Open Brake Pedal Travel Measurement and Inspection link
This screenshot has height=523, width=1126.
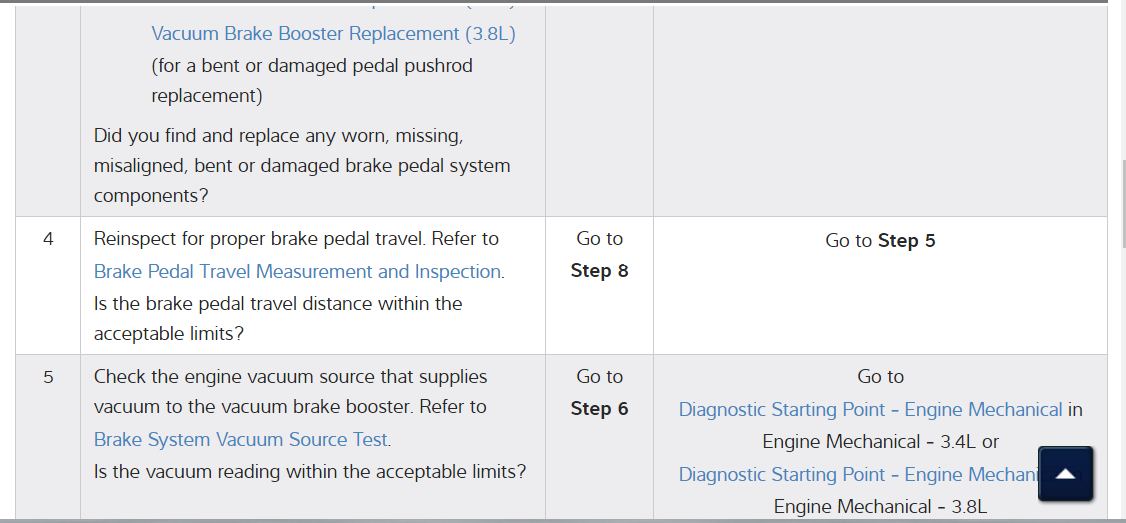298,271
